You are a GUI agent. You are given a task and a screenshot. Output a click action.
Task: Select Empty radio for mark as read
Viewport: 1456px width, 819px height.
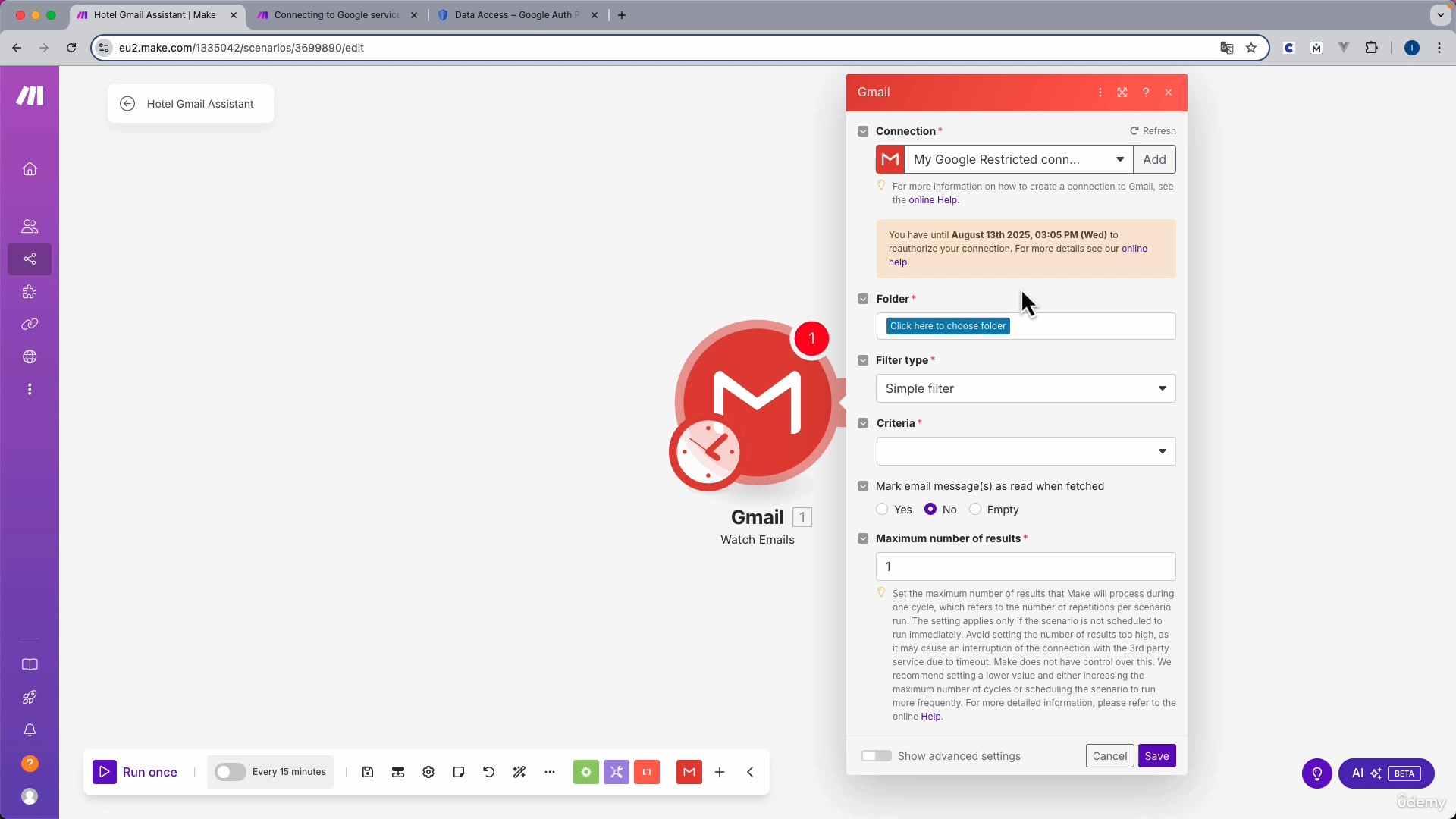coord(975,510)
